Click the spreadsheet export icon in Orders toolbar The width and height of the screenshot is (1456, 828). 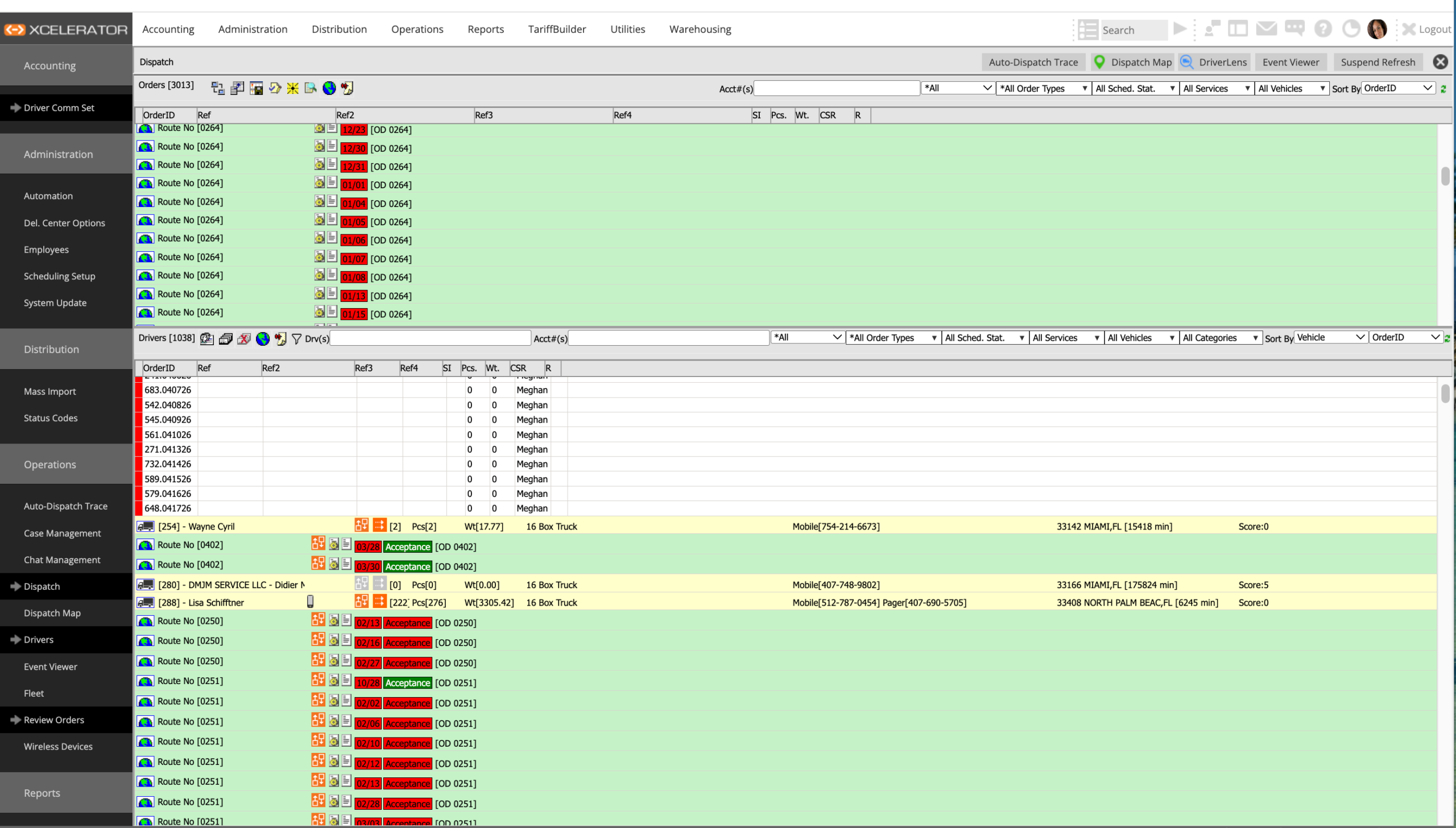[237, 88]
